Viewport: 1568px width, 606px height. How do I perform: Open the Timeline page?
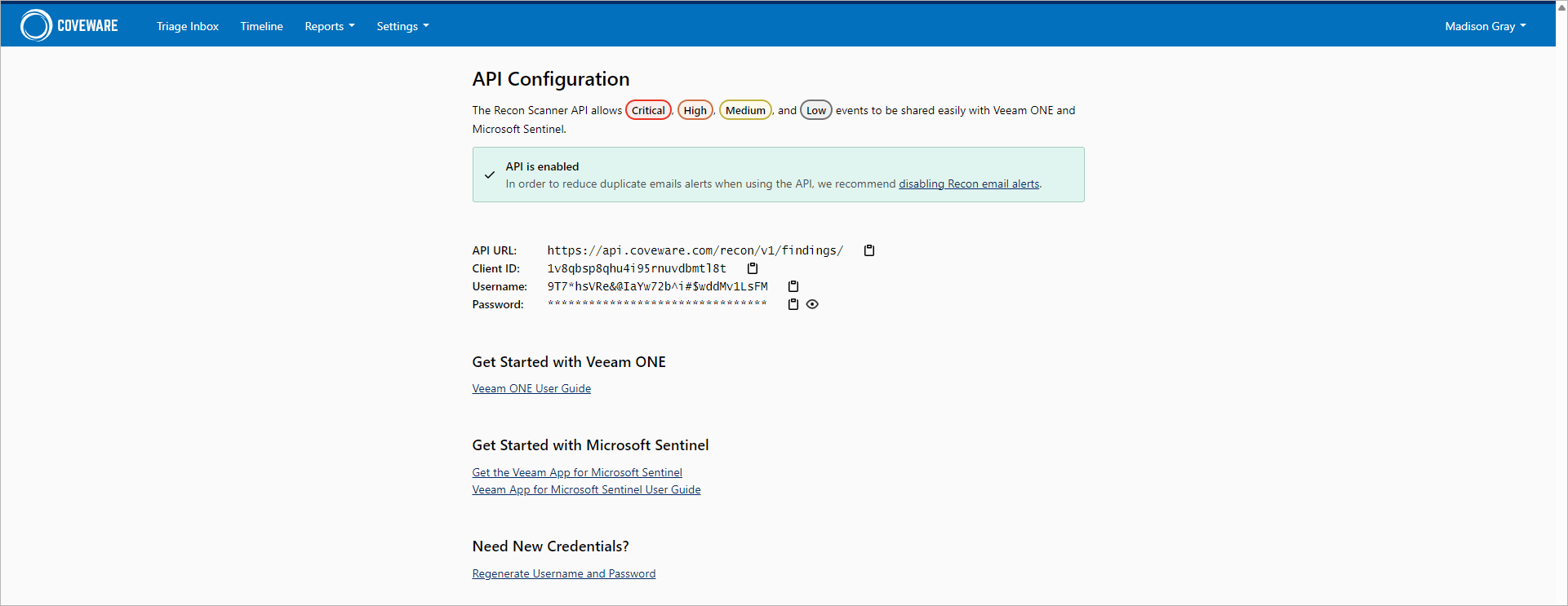(x=261, y=26)
